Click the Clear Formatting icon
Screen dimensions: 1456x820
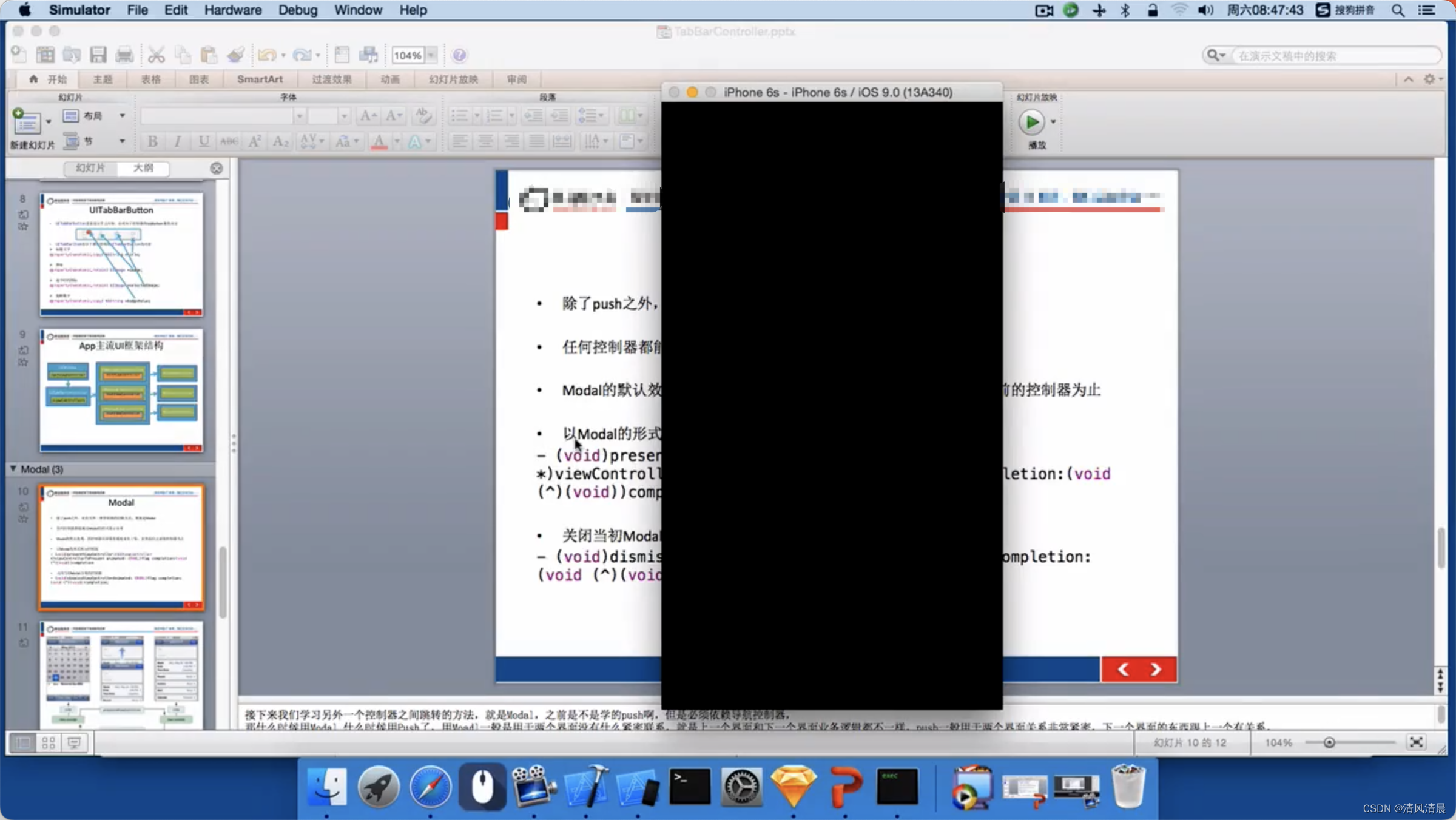point(422,115)
